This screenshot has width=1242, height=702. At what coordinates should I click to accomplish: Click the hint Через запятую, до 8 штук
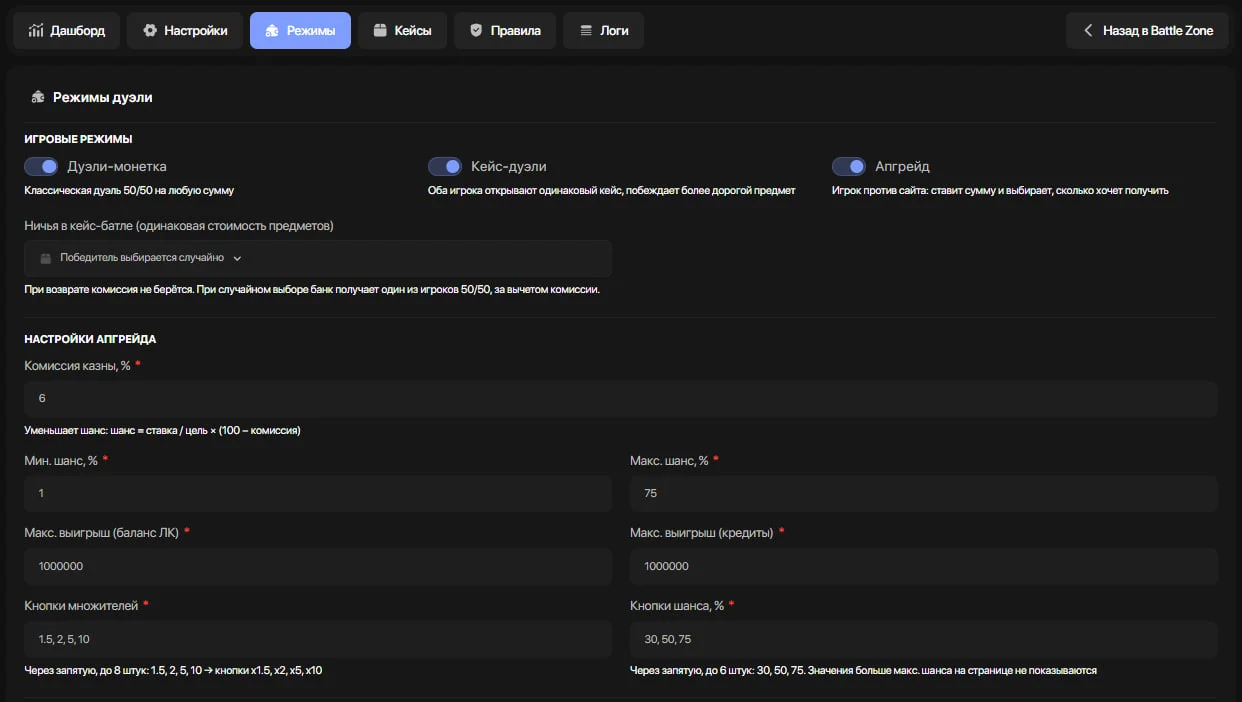[173, 670]
